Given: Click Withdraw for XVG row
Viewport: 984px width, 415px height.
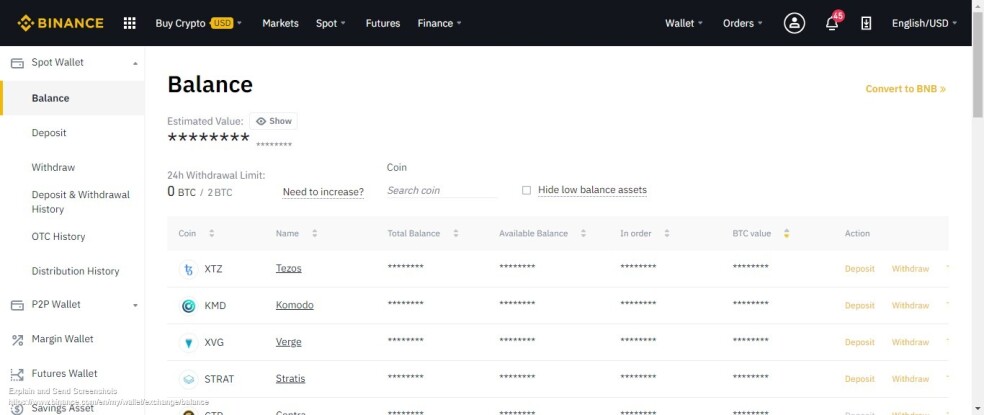Looking at the screenshot, I should [910, 342].
